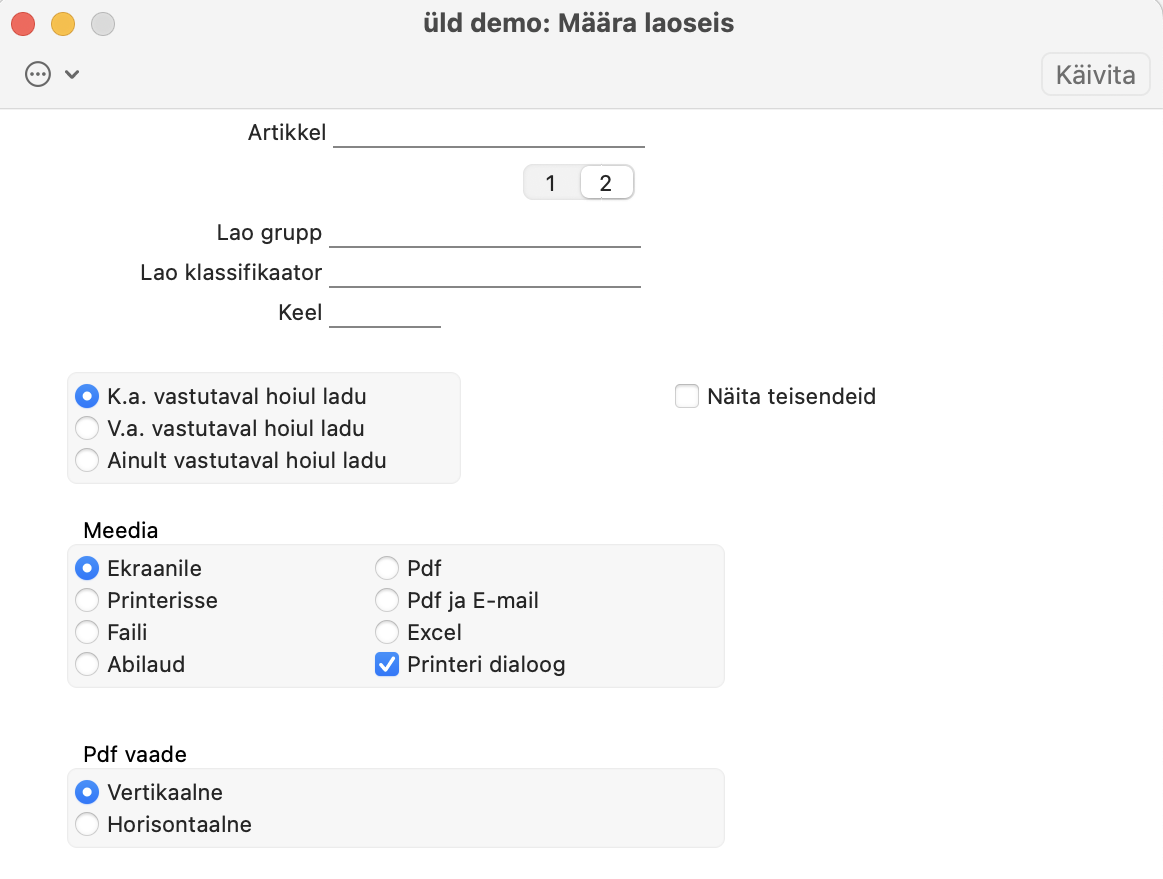Switch to tab 2
Viewport: 1163px width, 879px height.
606,183
